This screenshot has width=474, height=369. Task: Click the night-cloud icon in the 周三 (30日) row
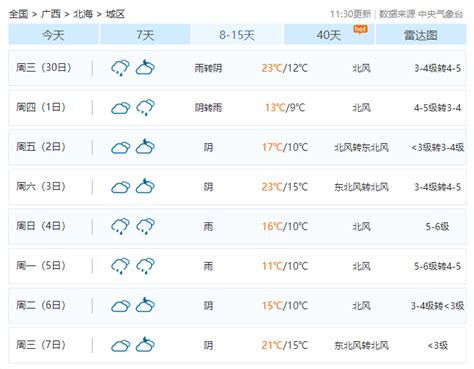pos(145,67)
